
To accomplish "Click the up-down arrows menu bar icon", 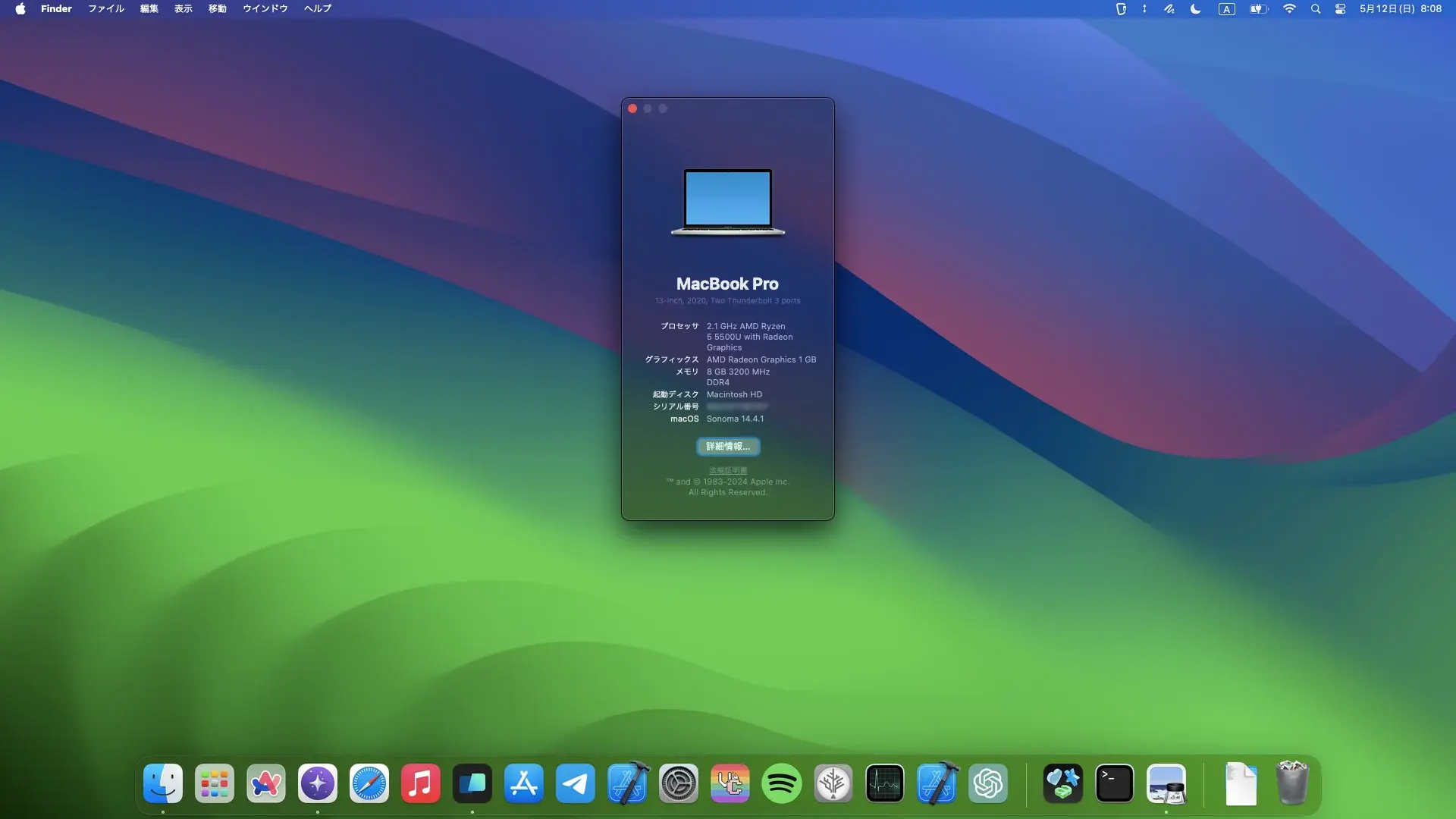I will 1144,9.
